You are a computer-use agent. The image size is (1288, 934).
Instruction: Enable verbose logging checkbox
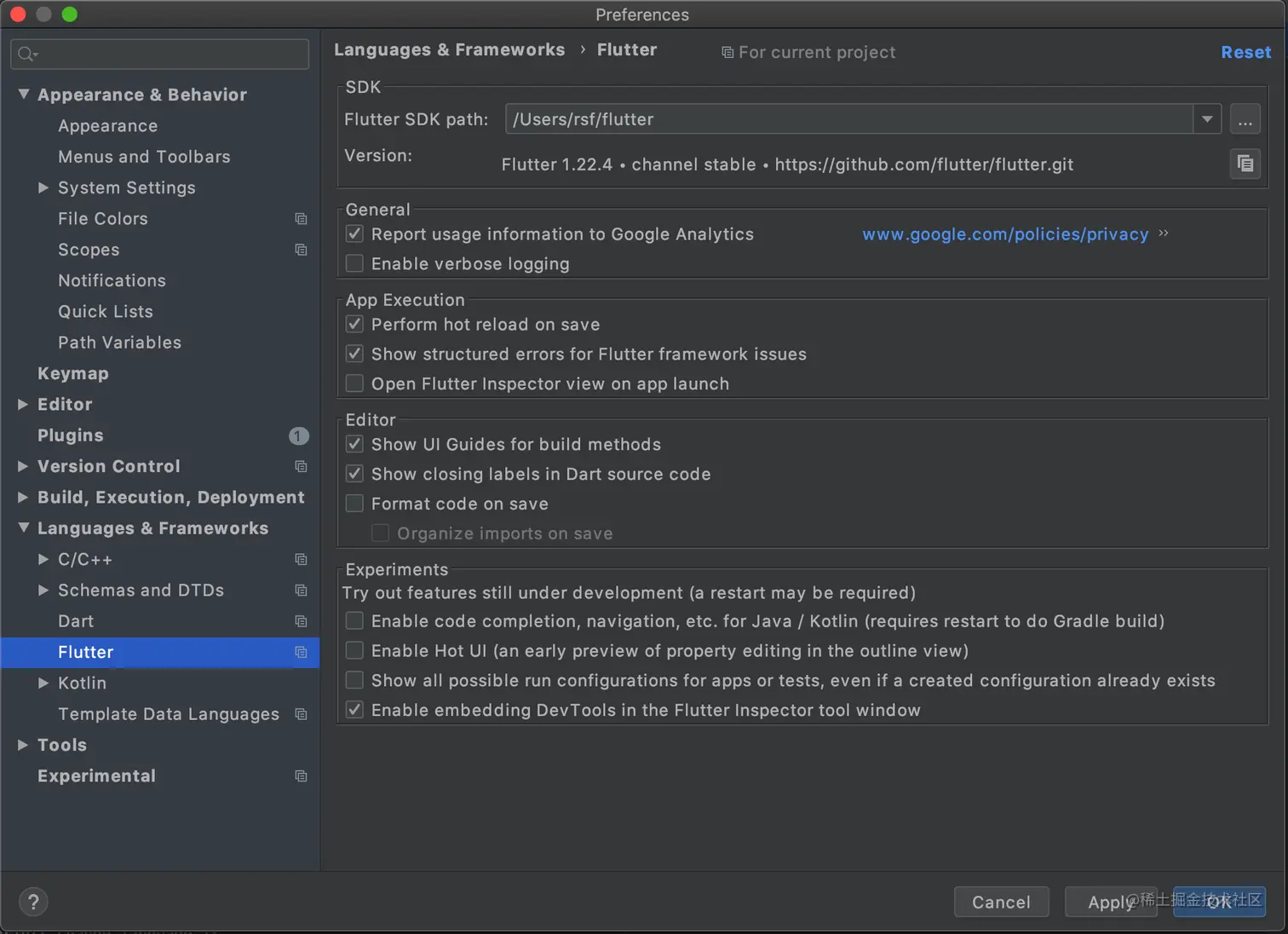(355, 263)
